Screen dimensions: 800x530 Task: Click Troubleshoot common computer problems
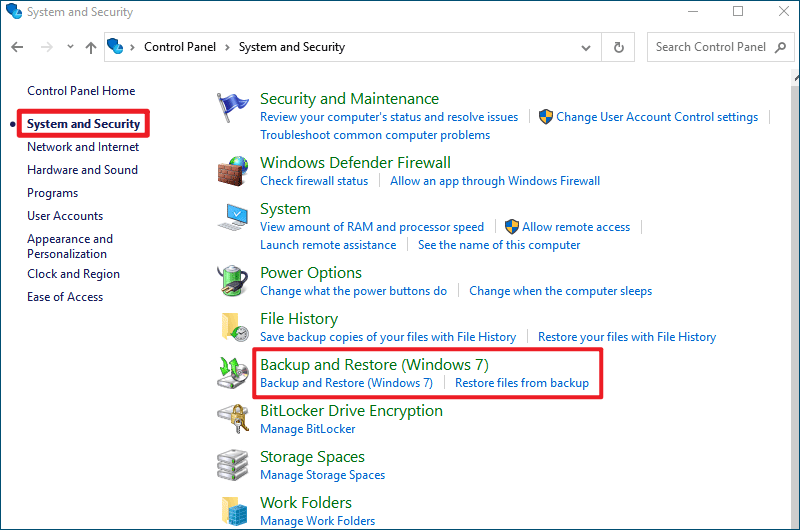(x=375, y=135)
